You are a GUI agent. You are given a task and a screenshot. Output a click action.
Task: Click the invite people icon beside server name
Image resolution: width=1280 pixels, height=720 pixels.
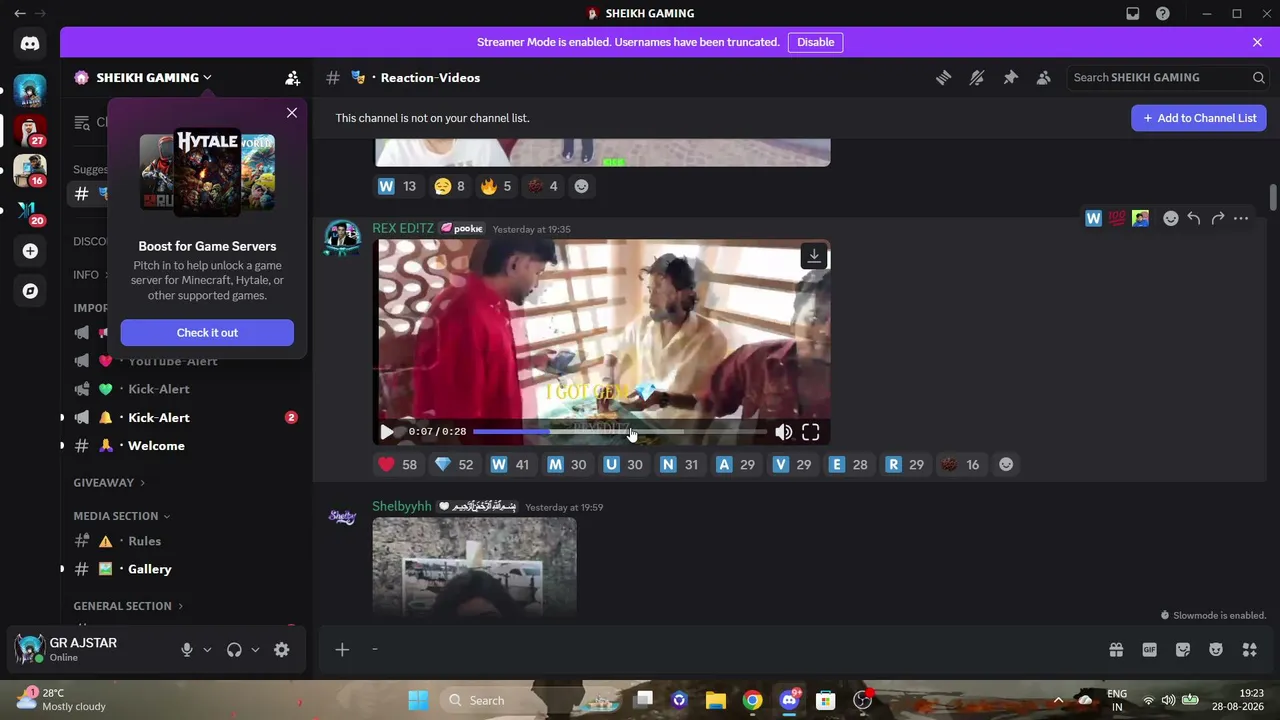(292, 77)
